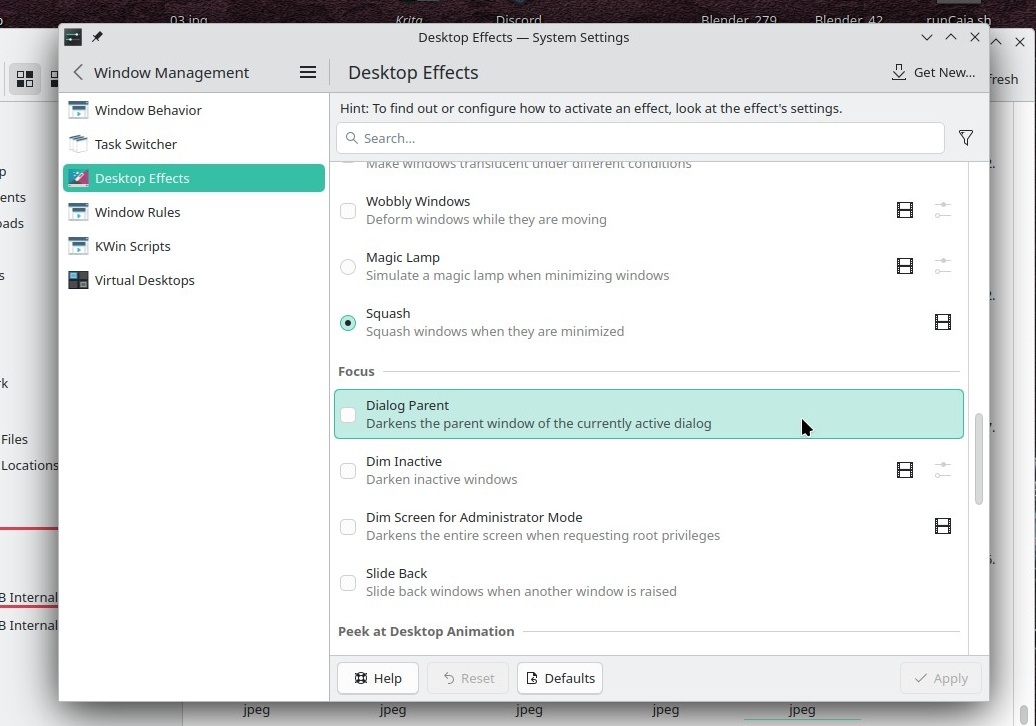This screenshot has height=726, width=1036.
Task: Play the Dim Inactive video preview
Action: pyautogui.click(x=905, y=470)
